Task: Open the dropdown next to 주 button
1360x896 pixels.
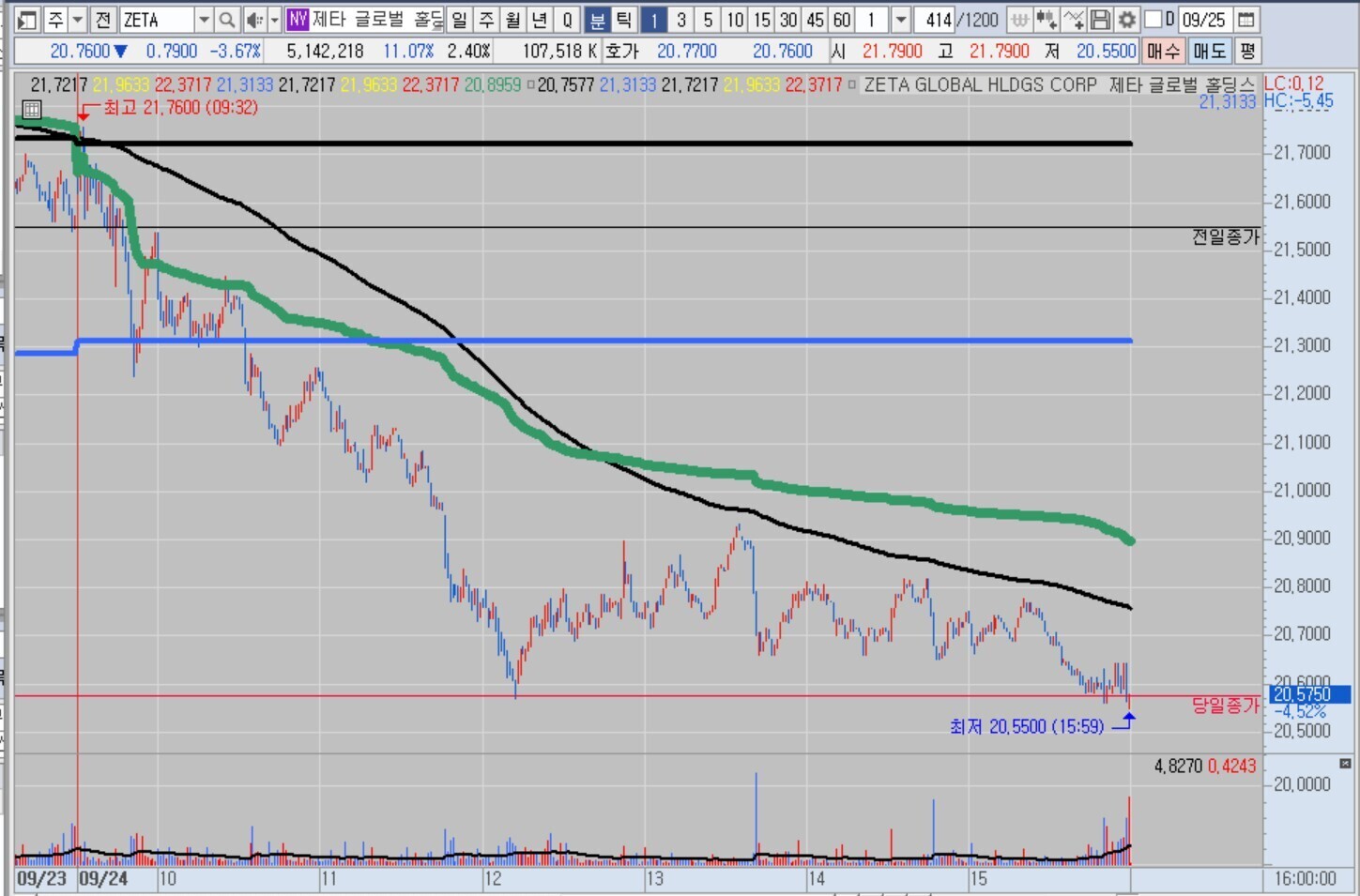Action: click(x=78, y=20)
